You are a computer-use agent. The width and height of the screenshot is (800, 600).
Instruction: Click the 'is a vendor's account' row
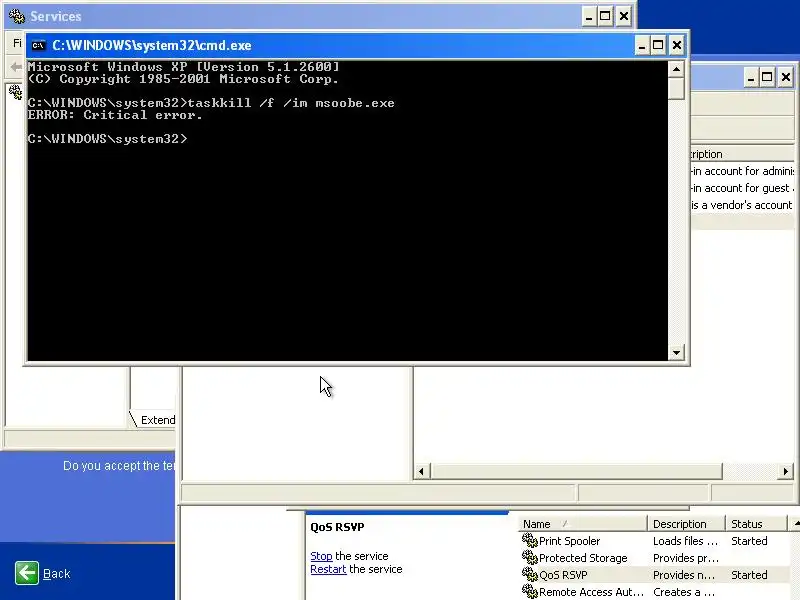pos(742,205)
